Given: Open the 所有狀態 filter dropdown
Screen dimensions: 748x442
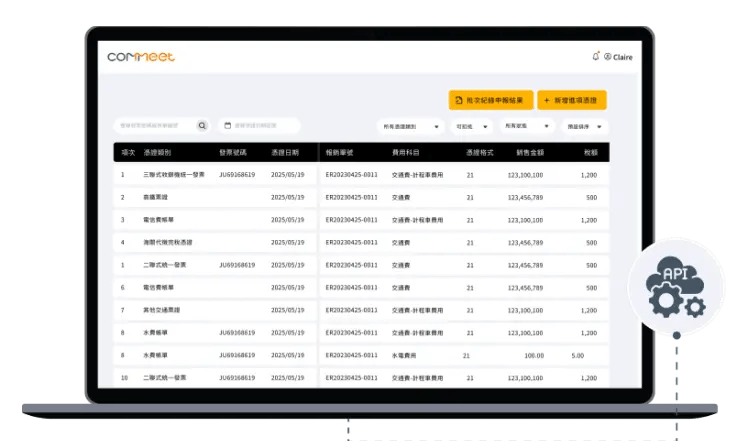Looking at the screenshot, I should pyautogui.click(x=527, y=126).
